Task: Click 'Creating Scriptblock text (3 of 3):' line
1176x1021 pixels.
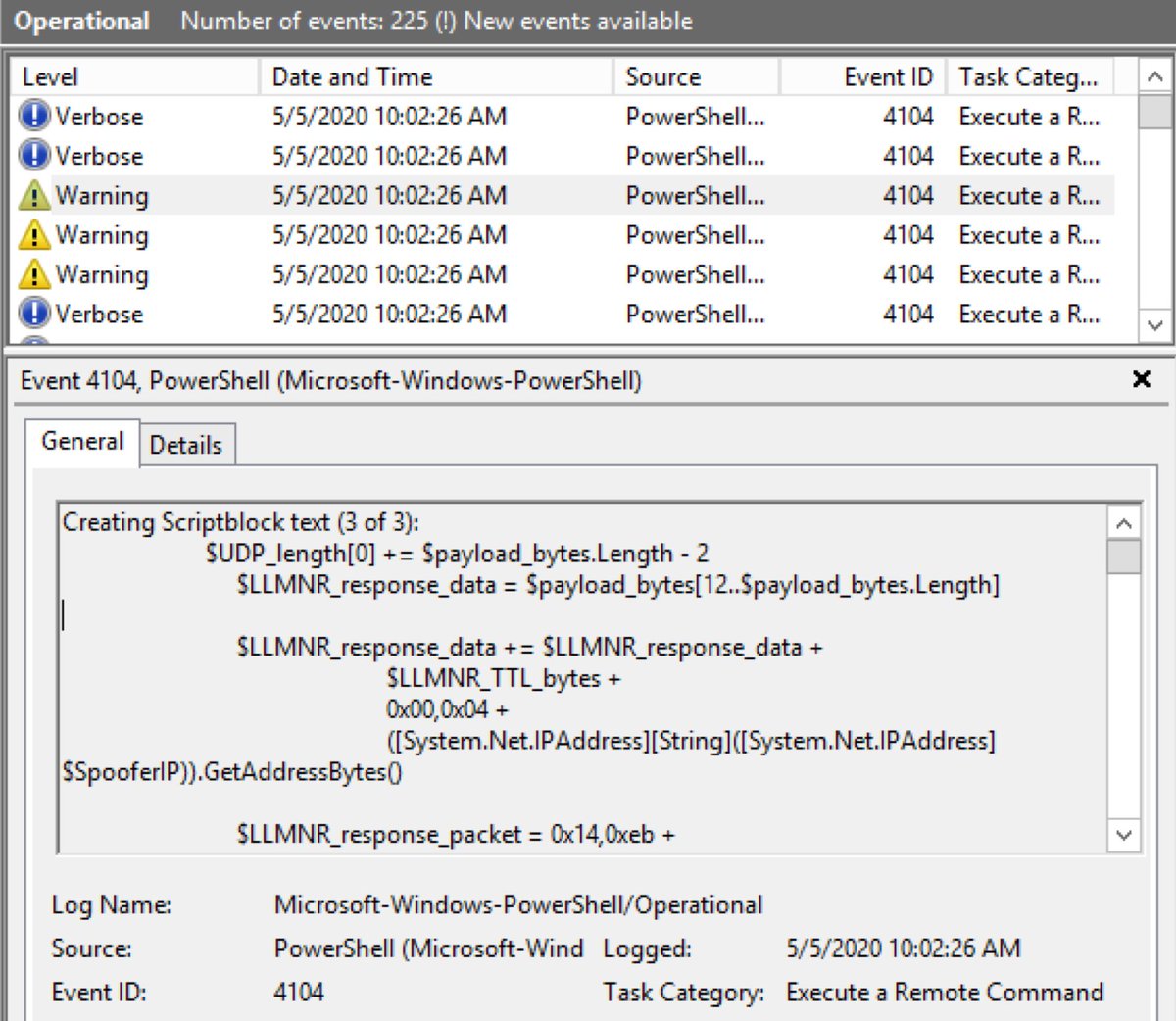Action: [x=240, y=522]
